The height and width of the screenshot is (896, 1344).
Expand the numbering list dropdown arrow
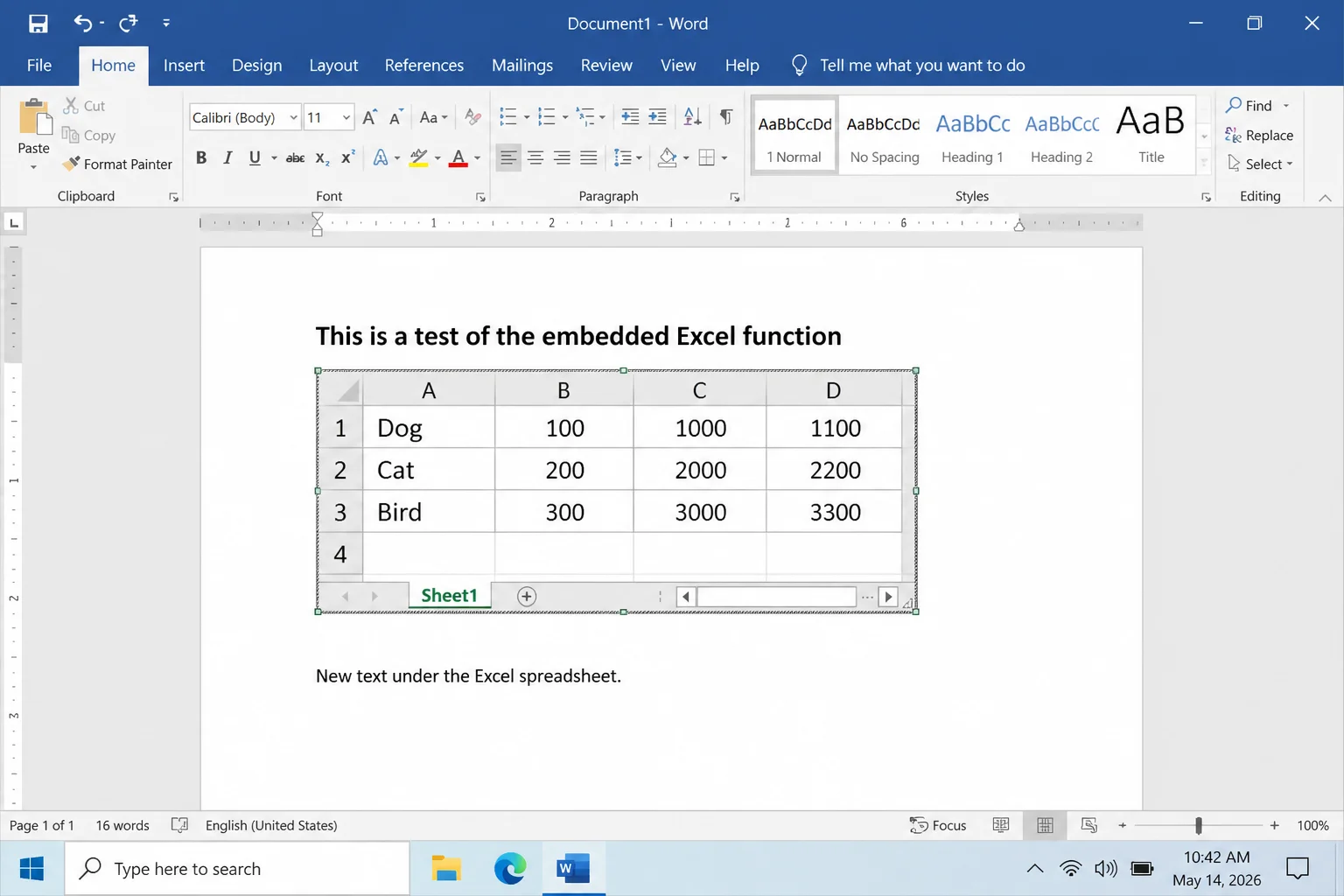click(x=565, y=117)
